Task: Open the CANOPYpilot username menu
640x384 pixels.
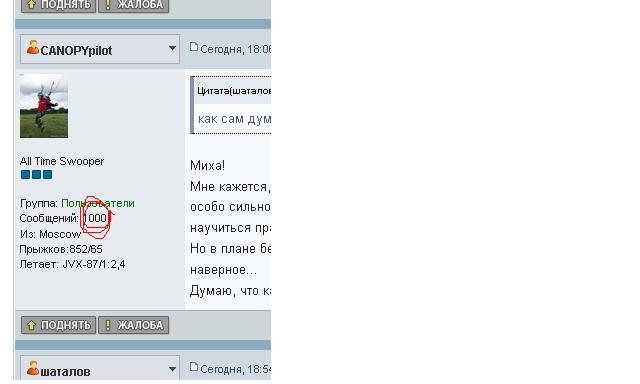Action: tap(76, 51)
